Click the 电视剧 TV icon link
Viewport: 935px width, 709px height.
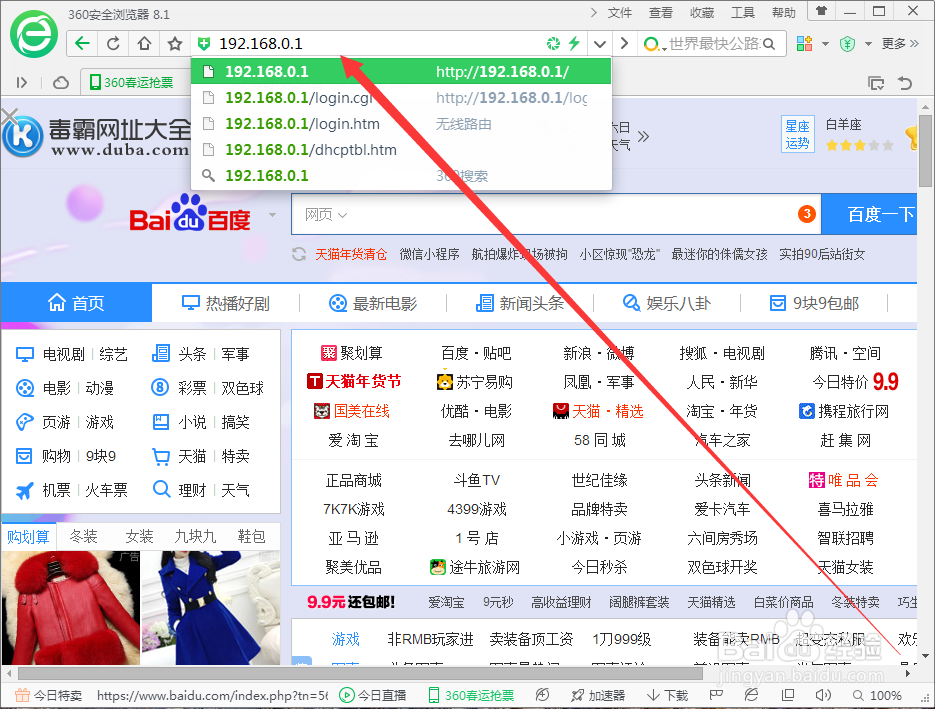point(24,354)
